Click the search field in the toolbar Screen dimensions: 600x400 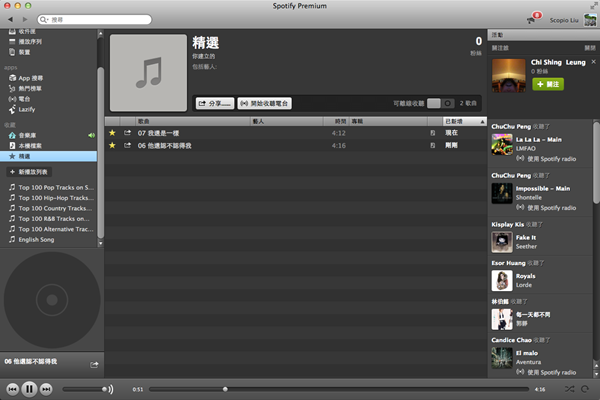tap(95, 20)
